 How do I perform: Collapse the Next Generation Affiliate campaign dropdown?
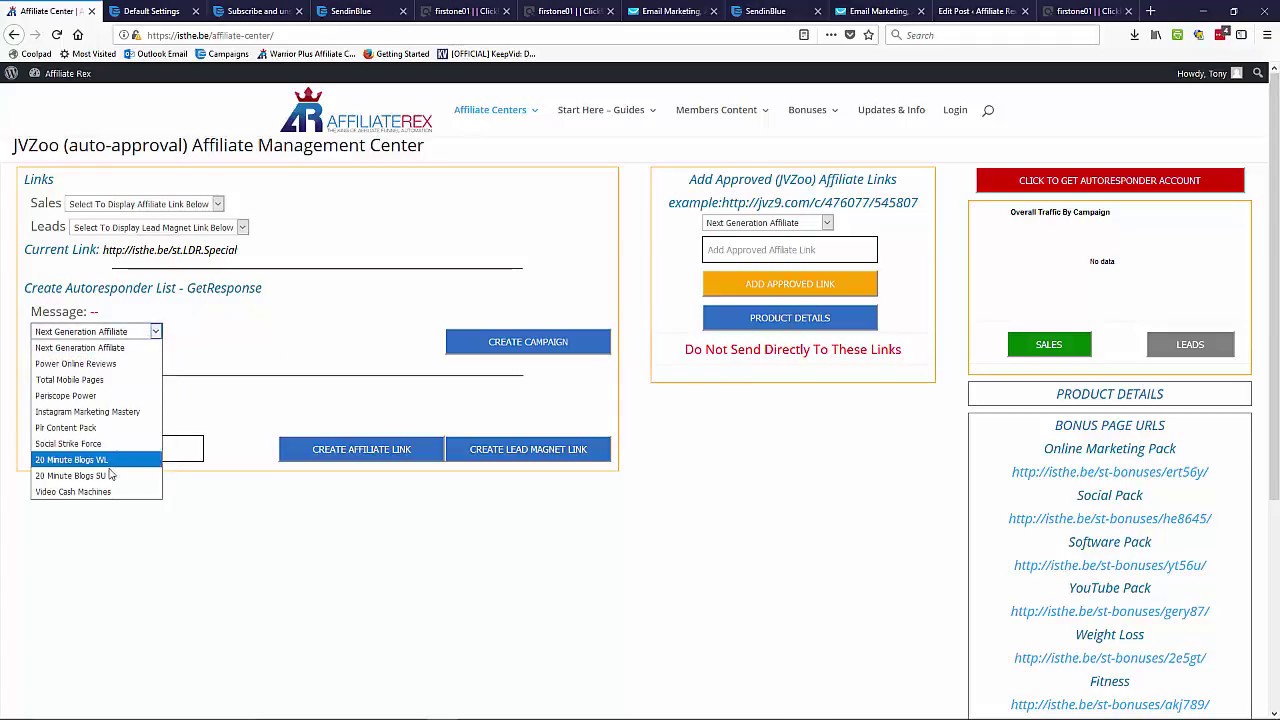coord(96,331)
